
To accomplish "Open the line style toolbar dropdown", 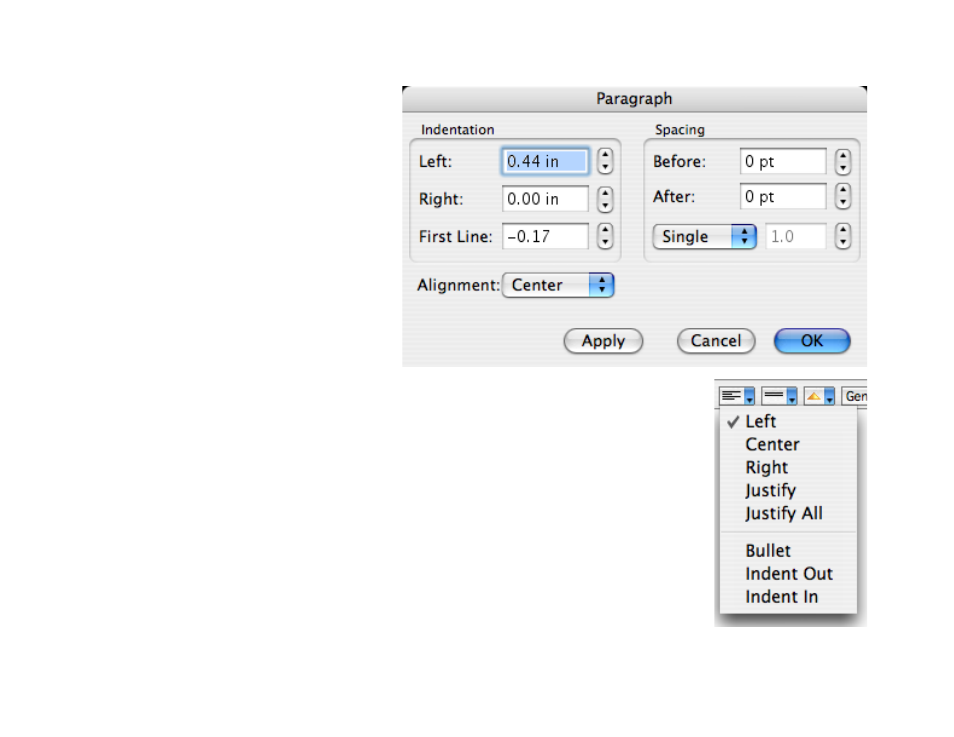I will click(779, 396).
